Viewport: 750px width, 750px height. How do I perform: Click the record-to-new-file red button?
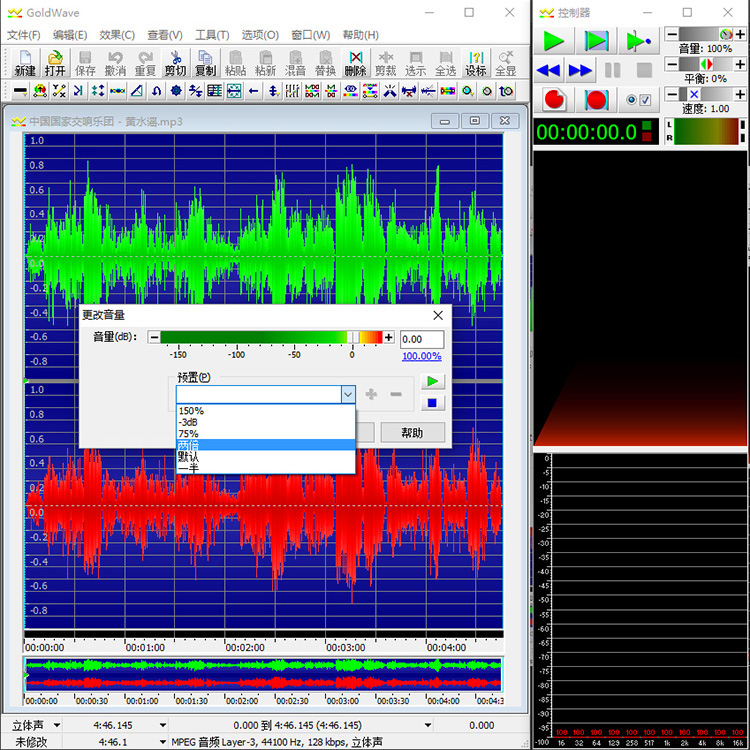(x=554, y=99)
